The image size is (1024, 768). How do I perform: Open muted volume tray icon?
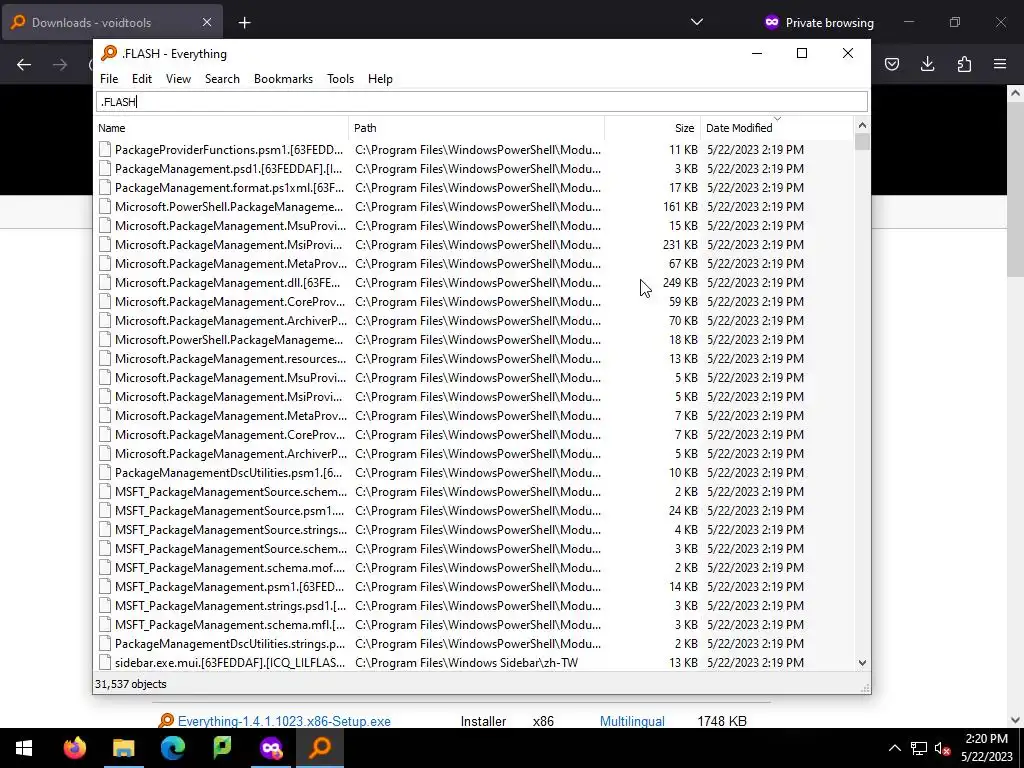click(x=942, y=748)
